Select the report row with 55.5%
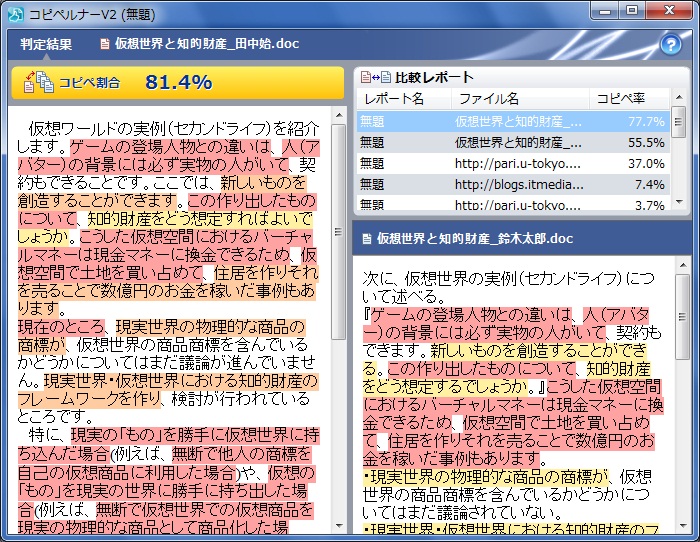Image resolution: width=700 pixels, height=542 pixels. tap(513, 142)
